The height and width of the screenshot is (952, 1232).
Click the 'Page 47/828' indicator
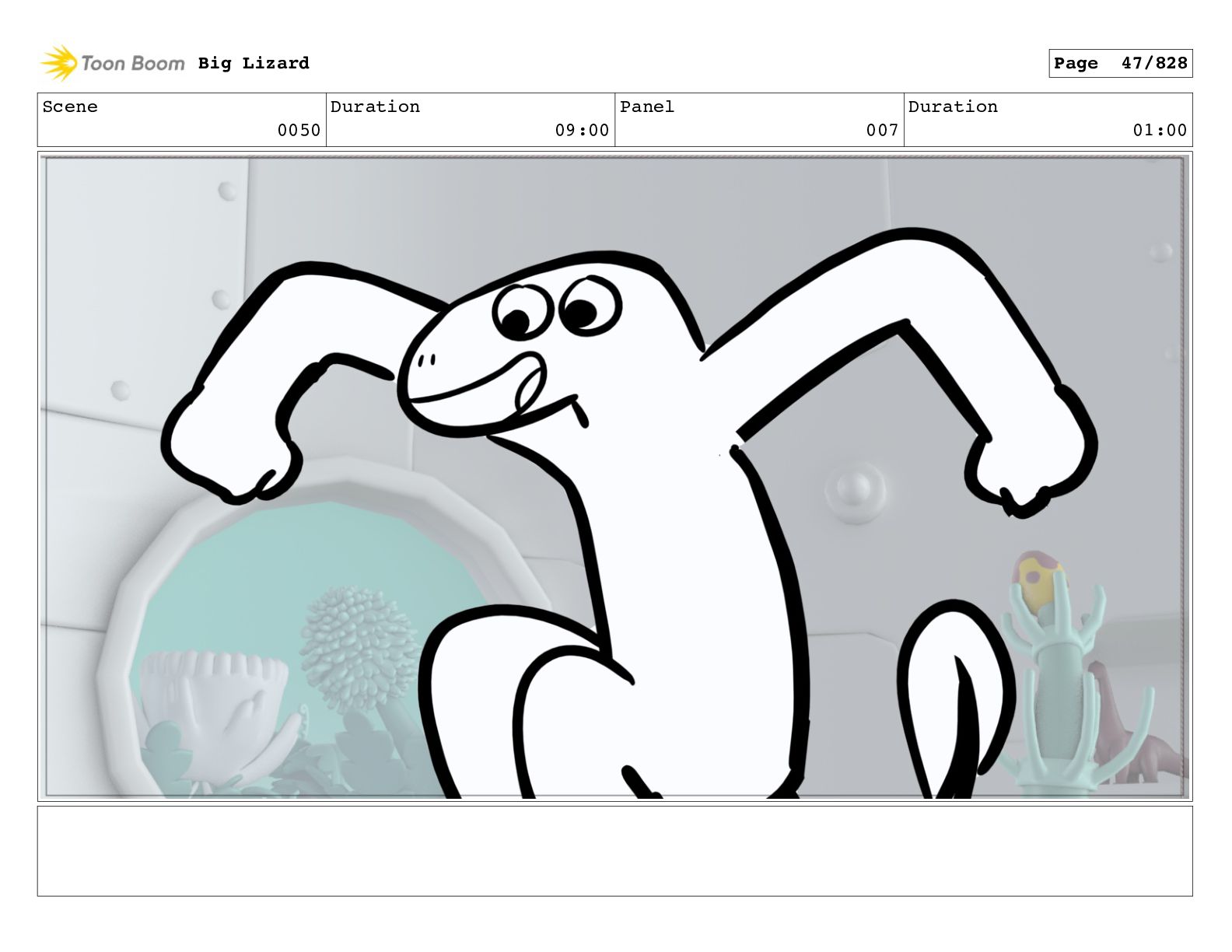[x=1120, y=64]
